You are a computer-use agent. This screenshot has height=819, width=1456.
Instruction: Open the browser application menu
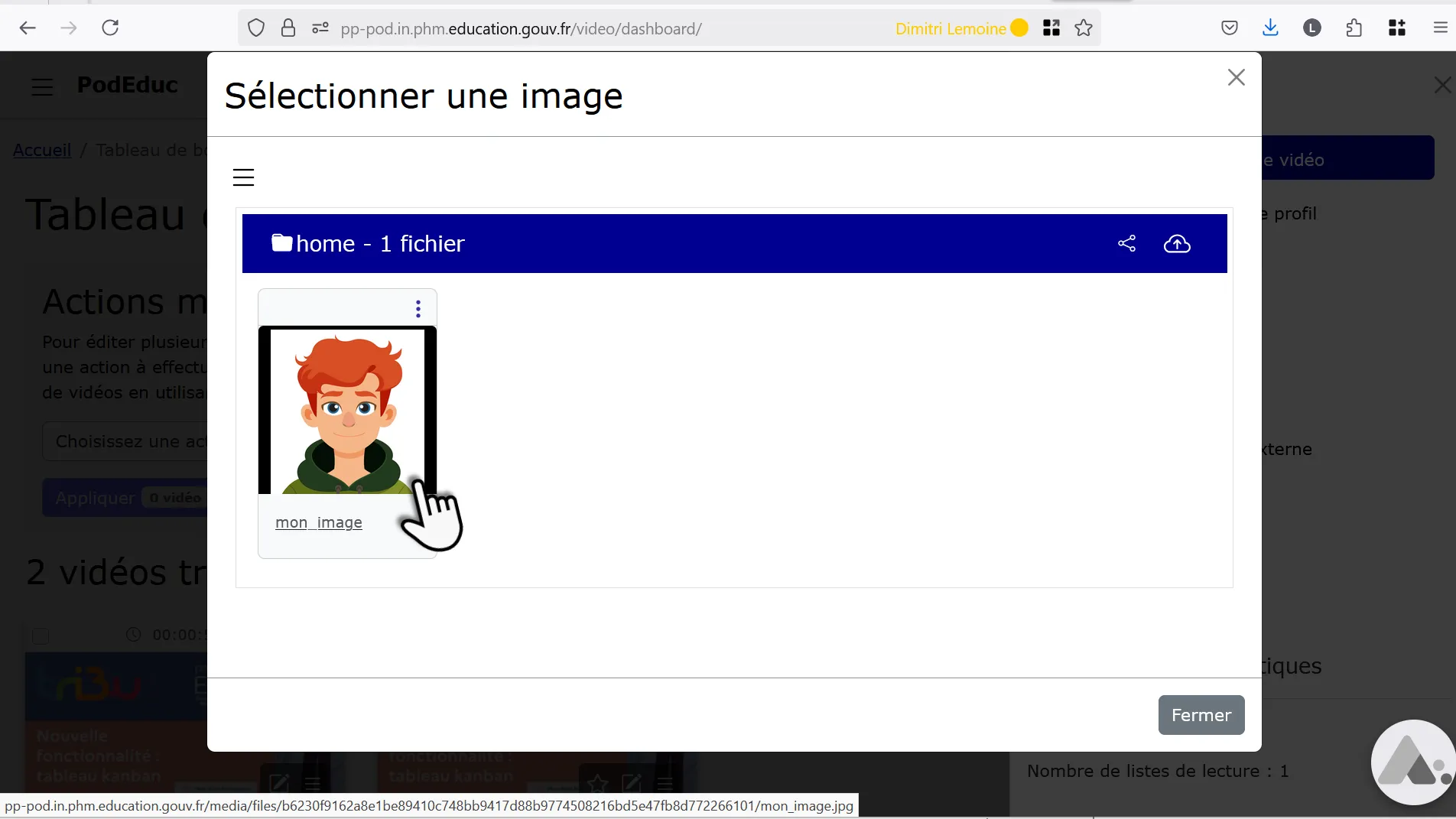[1440, 28]
